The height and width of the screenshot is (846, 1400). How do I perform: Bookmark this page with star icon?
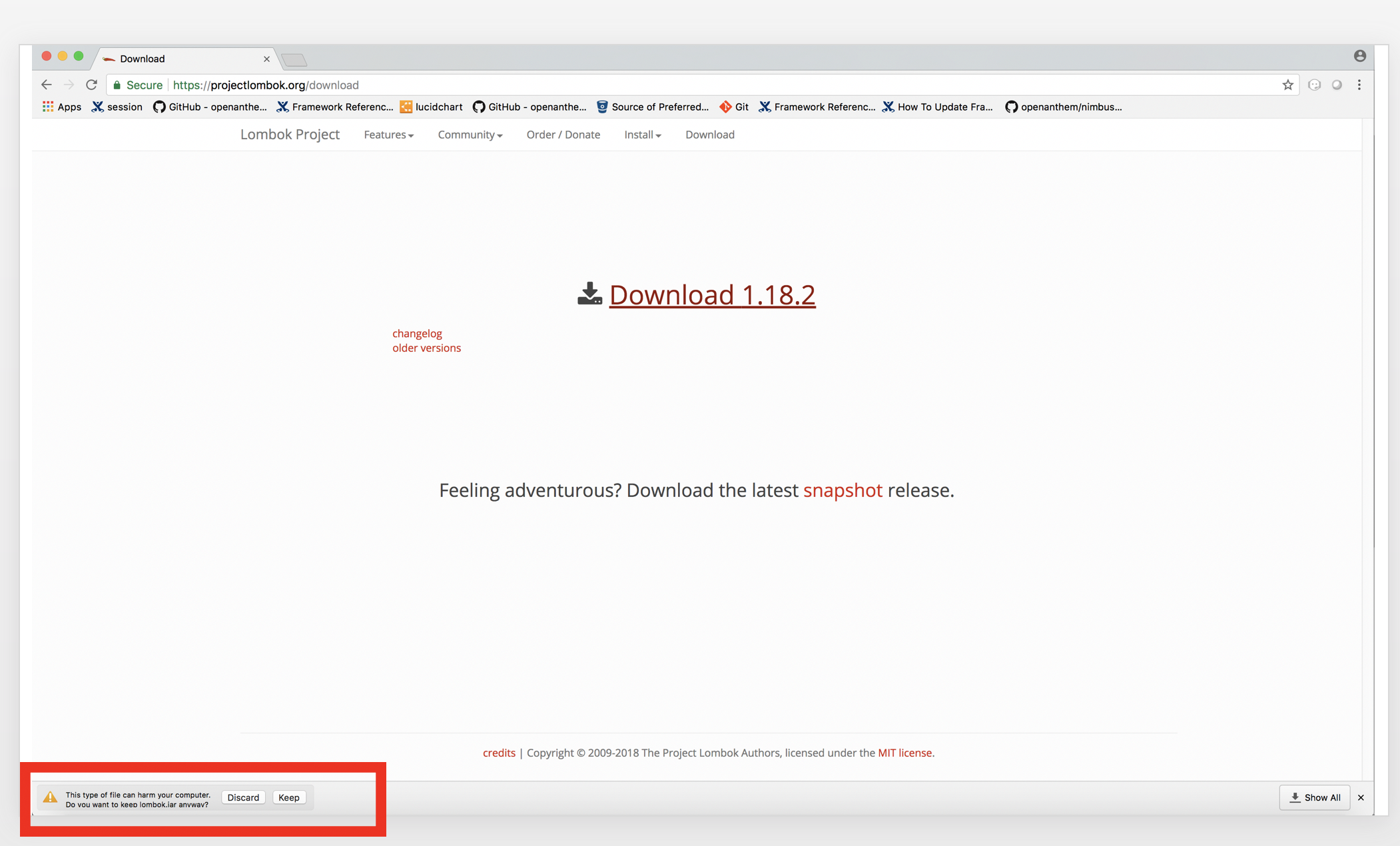click(x=1287, y=85)
